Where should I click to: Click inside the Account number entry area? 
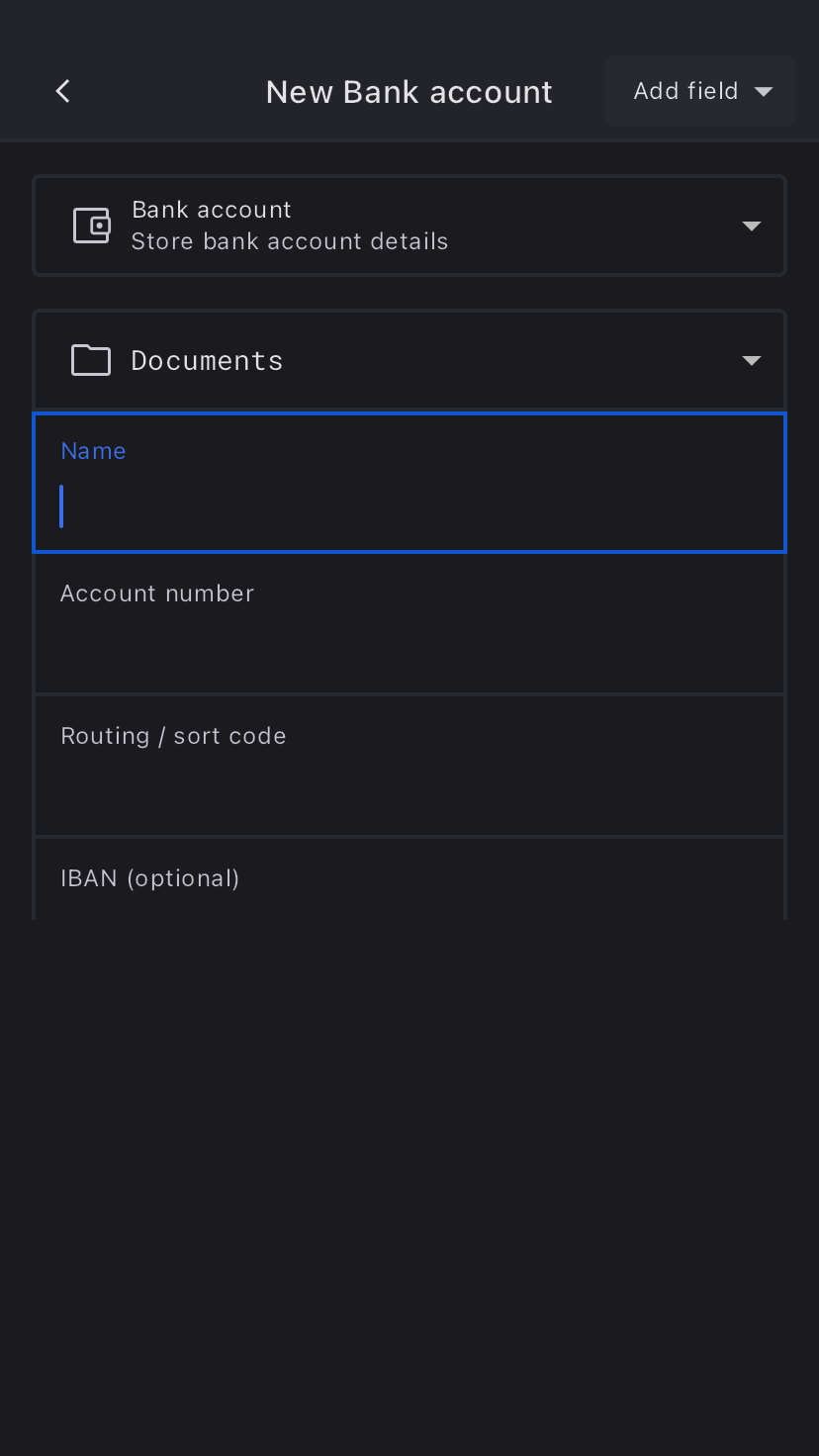point(409,648)
